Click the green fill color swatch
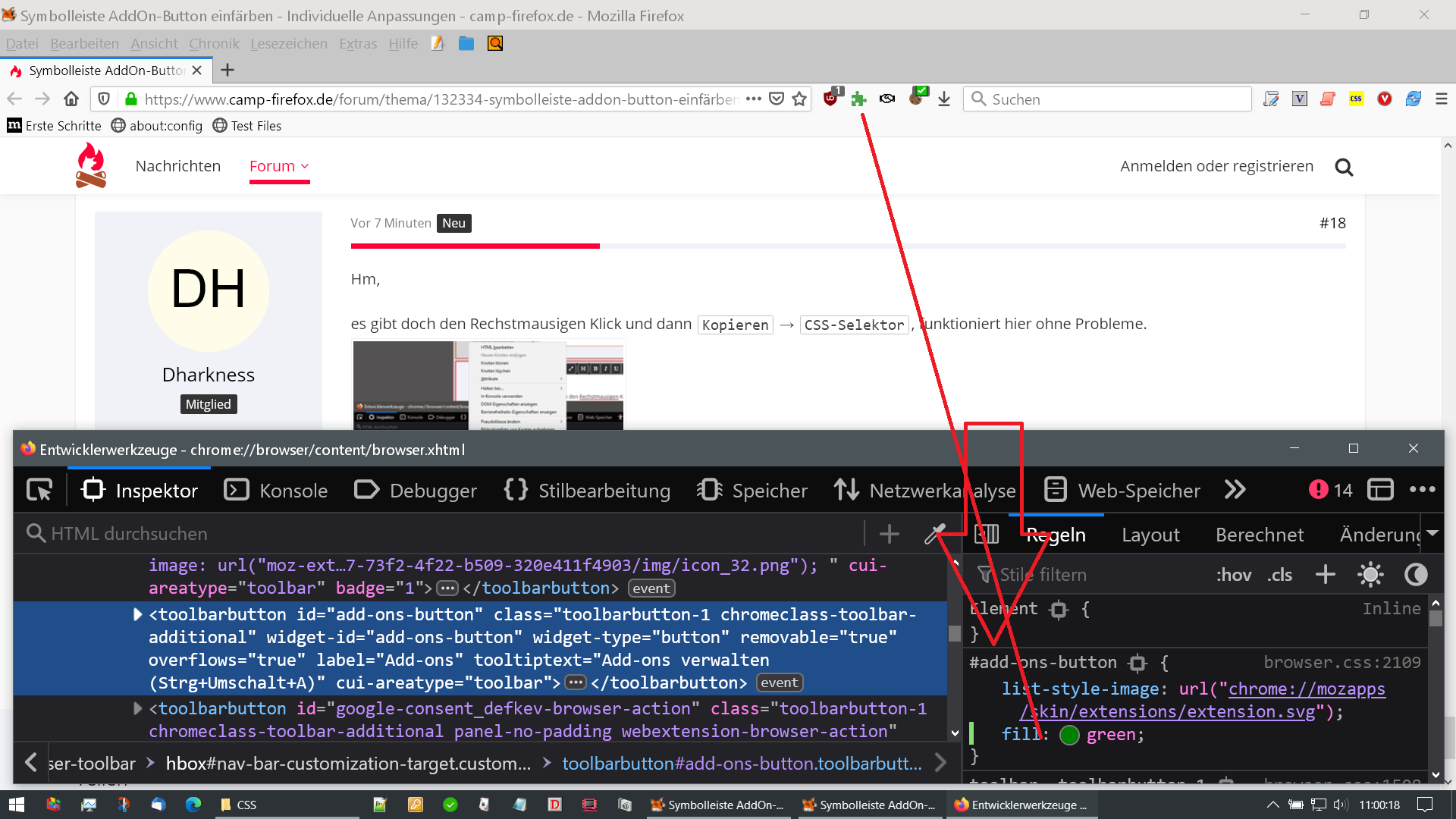The width and height of the screenshot is (1456, 819). [1069, 735]
